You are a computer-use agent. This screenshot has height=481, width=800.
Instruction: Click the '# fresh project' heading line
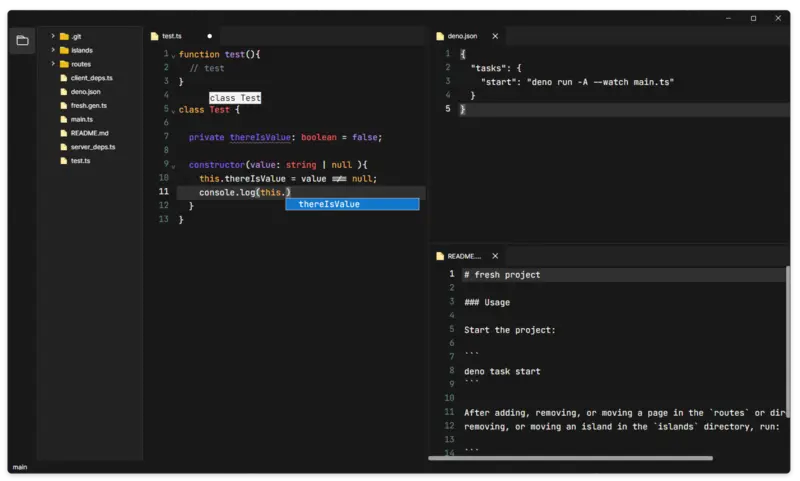[502, 274]
